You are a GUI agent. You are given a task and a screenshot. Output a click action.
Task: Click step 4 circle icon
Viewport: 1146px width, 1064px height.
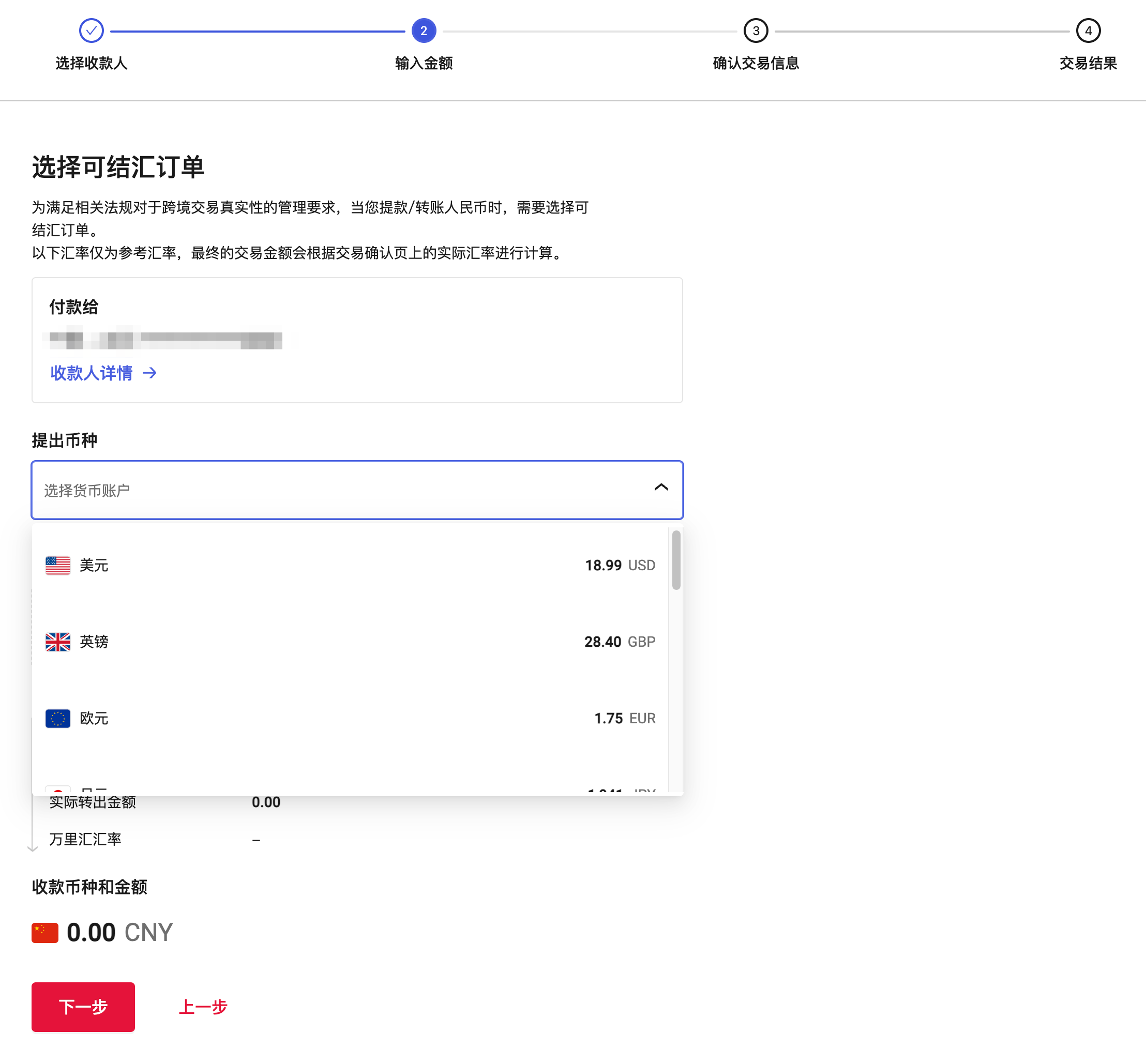(x=1088, y=31)
